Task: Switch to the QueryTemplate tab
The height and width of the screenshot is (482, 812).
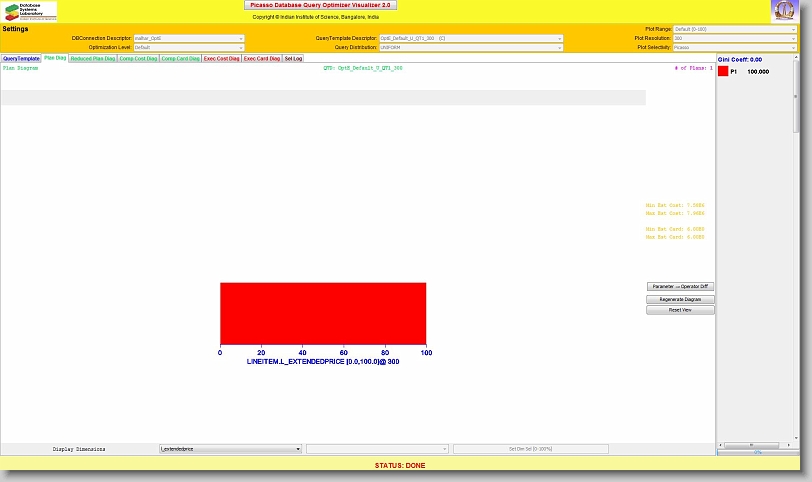Action: click(21, 59)
